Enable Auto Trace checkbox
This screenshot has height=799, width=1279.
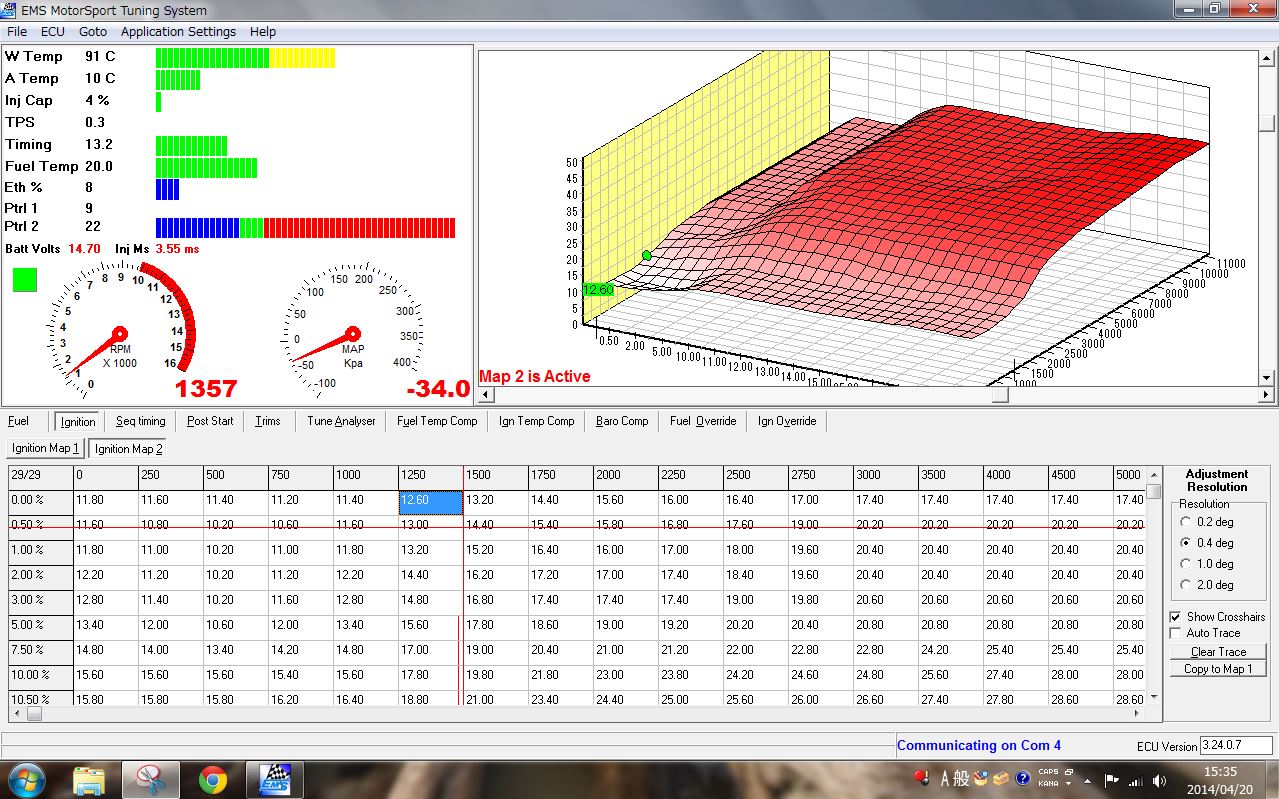tap(1175, 633)
